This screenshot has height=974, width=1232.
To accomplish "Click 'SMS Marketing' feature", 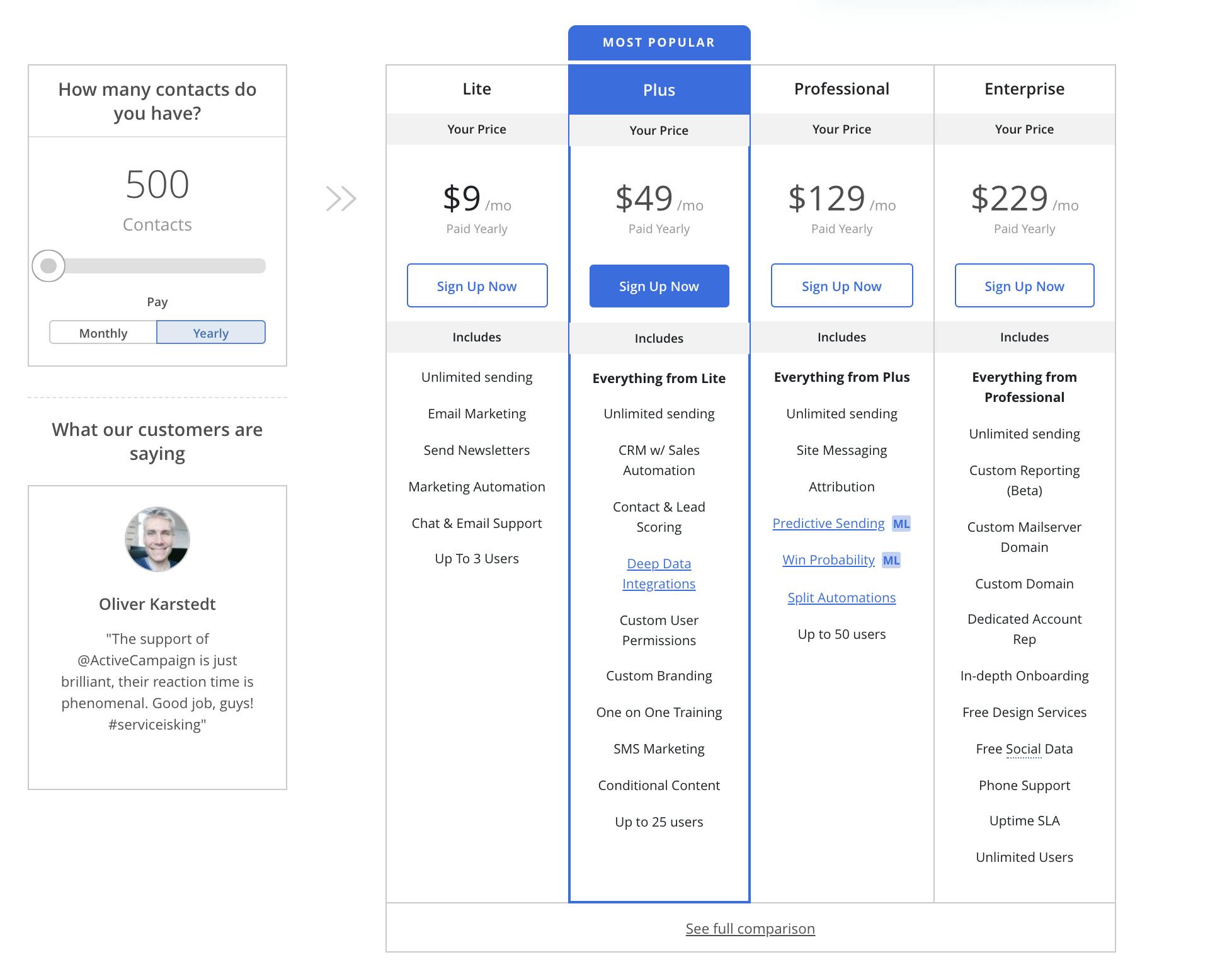I will [x=659, y=749].
